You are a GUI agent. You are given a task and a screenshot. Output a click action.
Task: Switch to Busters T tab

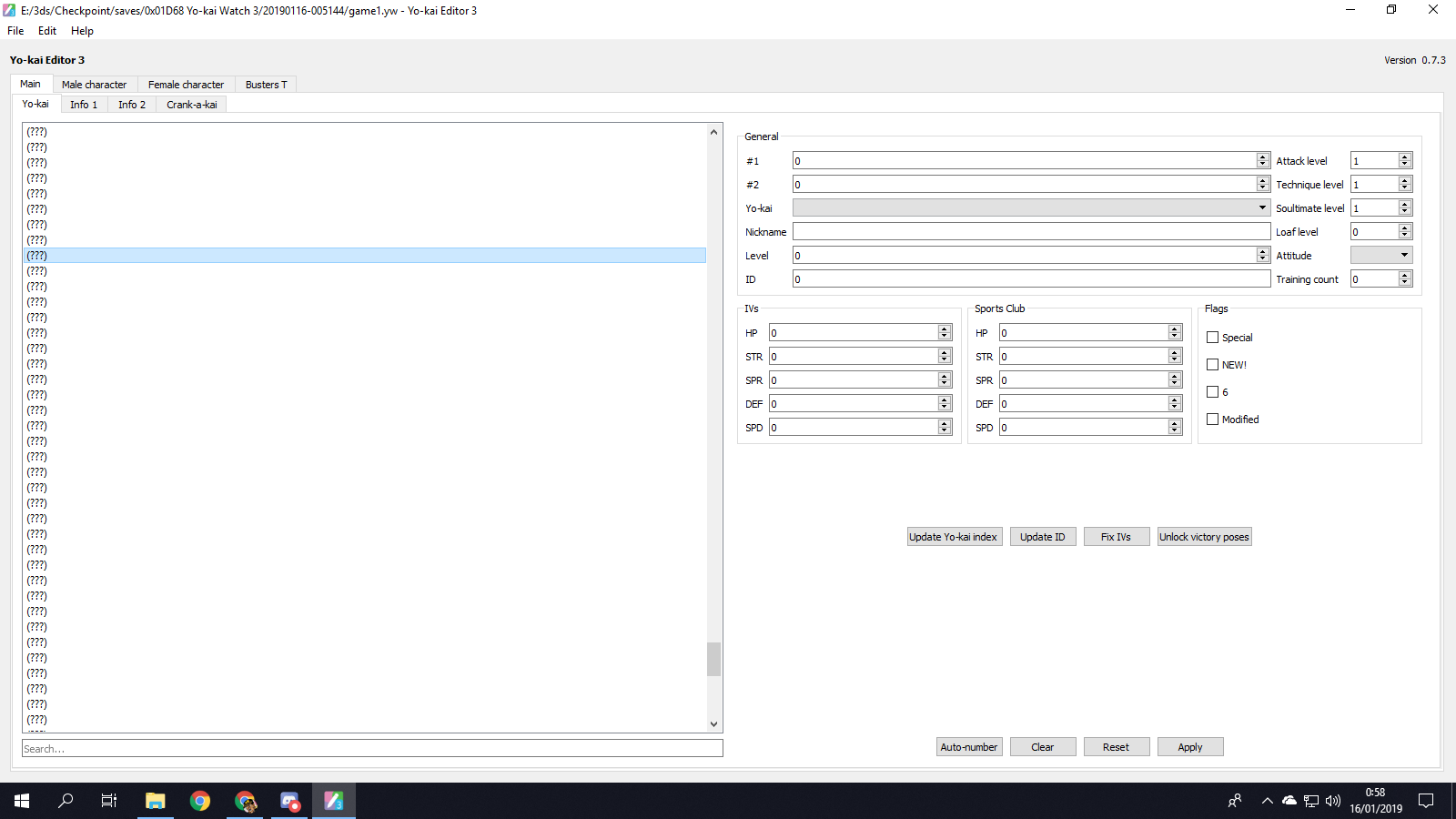click(x=266, y=85)
